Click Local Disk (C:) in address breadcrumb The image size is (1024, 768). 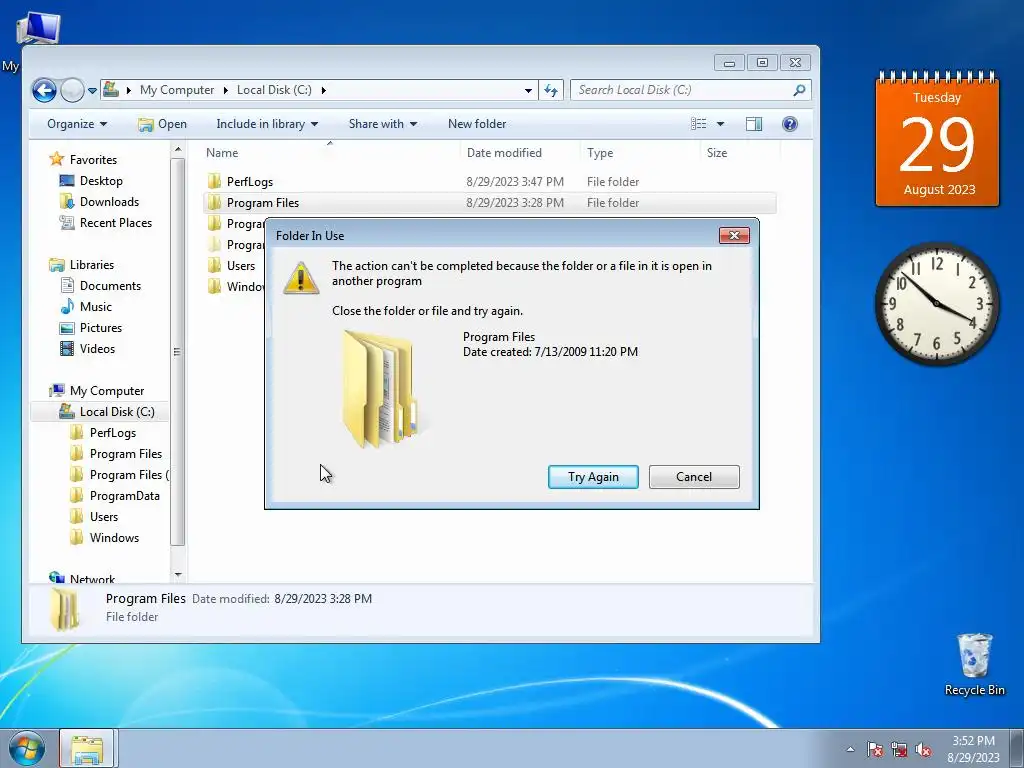tap(274, 90)
